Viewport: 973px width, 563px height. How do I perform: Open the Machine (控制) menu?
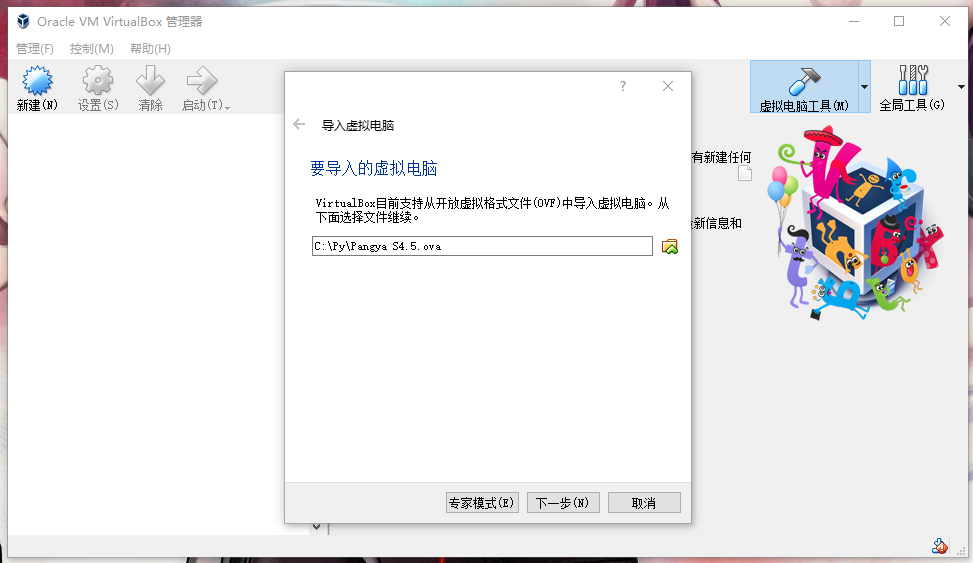tap(91, 48)
